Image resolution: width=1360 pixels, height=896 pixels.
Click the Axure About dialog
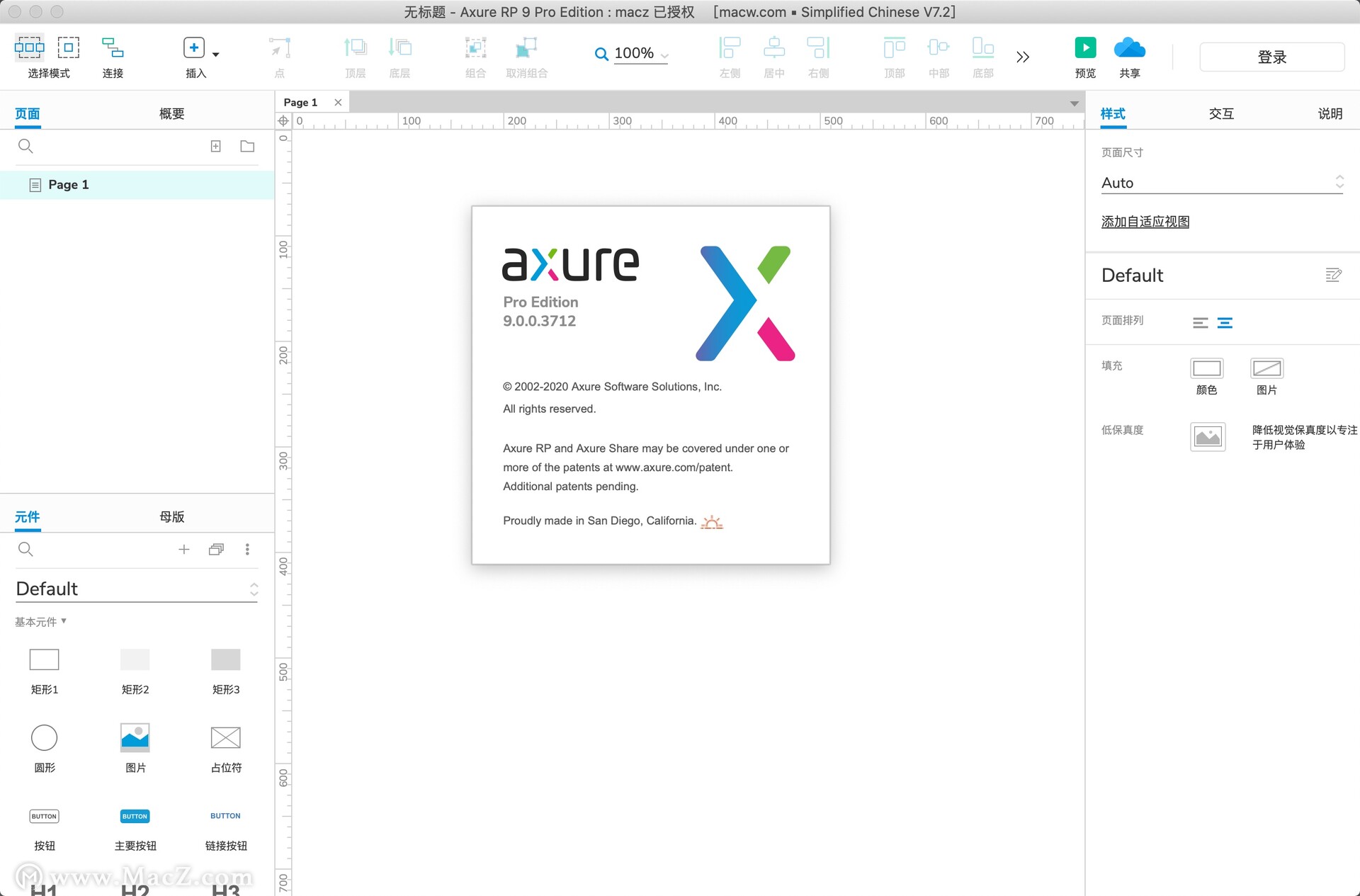(x=650, y=385)
